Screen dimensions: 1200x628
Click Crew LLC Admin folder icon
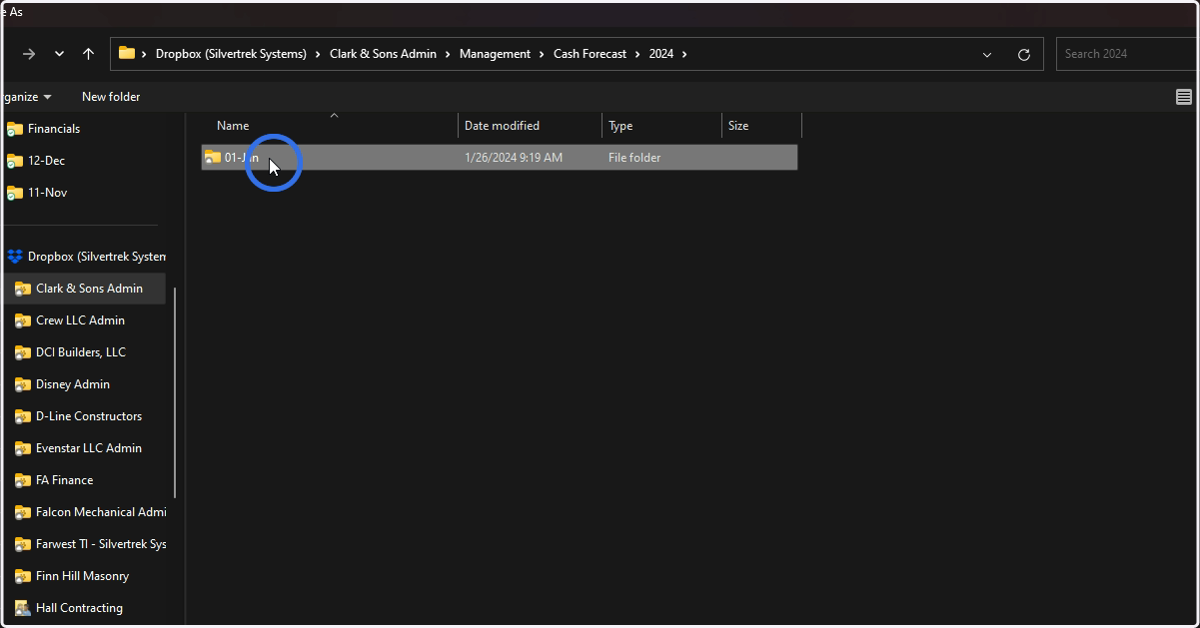[23, 321]
